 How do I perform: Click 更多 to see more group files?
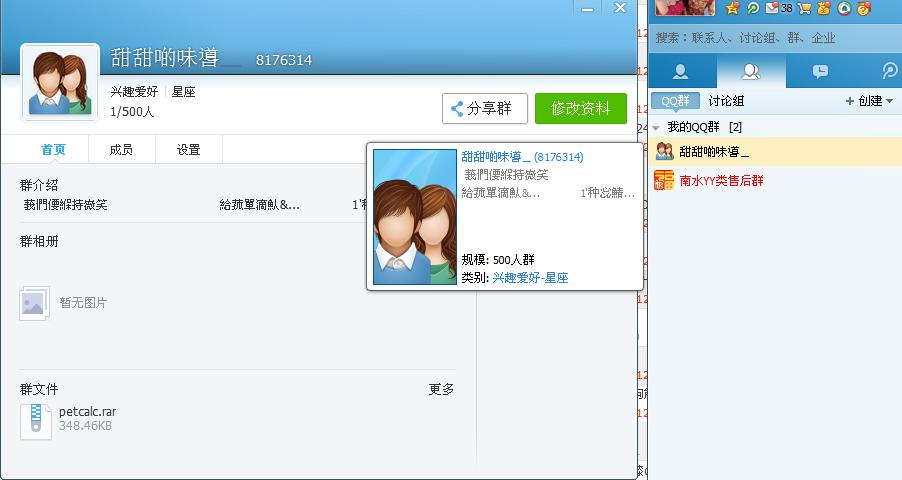pyautogui.click(x=441, y=389)
